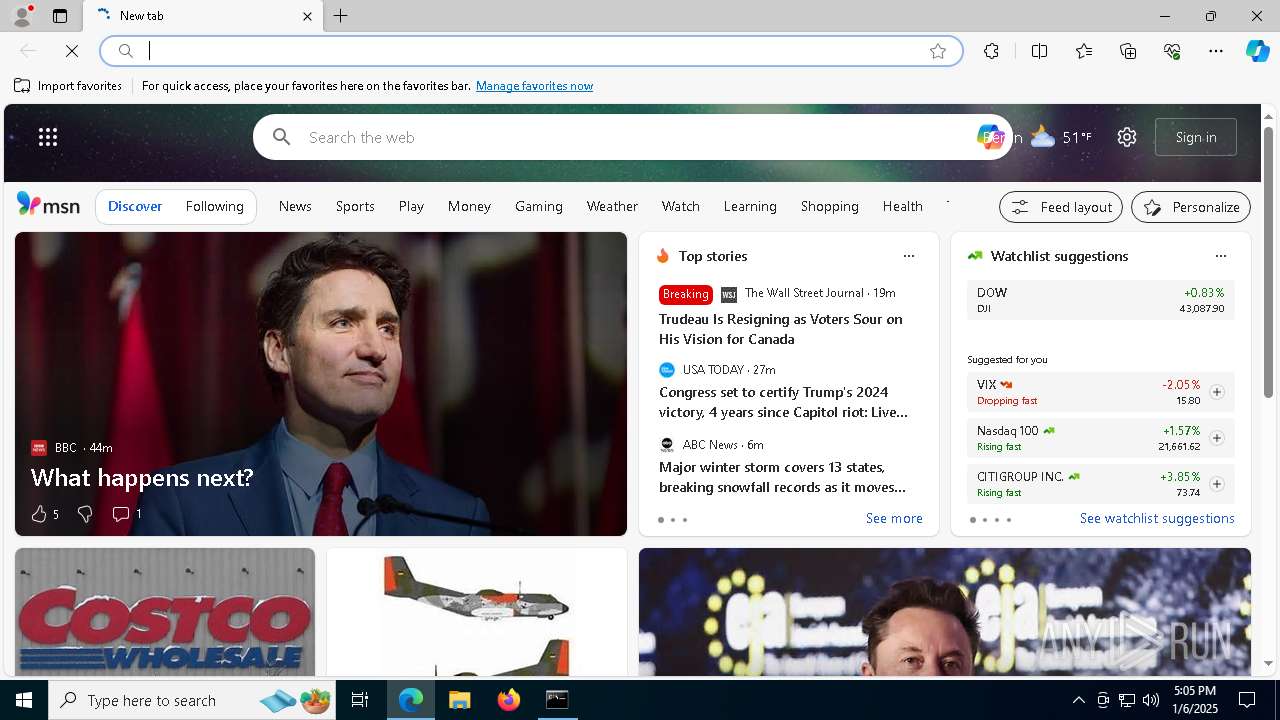Open Top stories more options menu
The image size is (1280, 720).
[x=909, y=256]
